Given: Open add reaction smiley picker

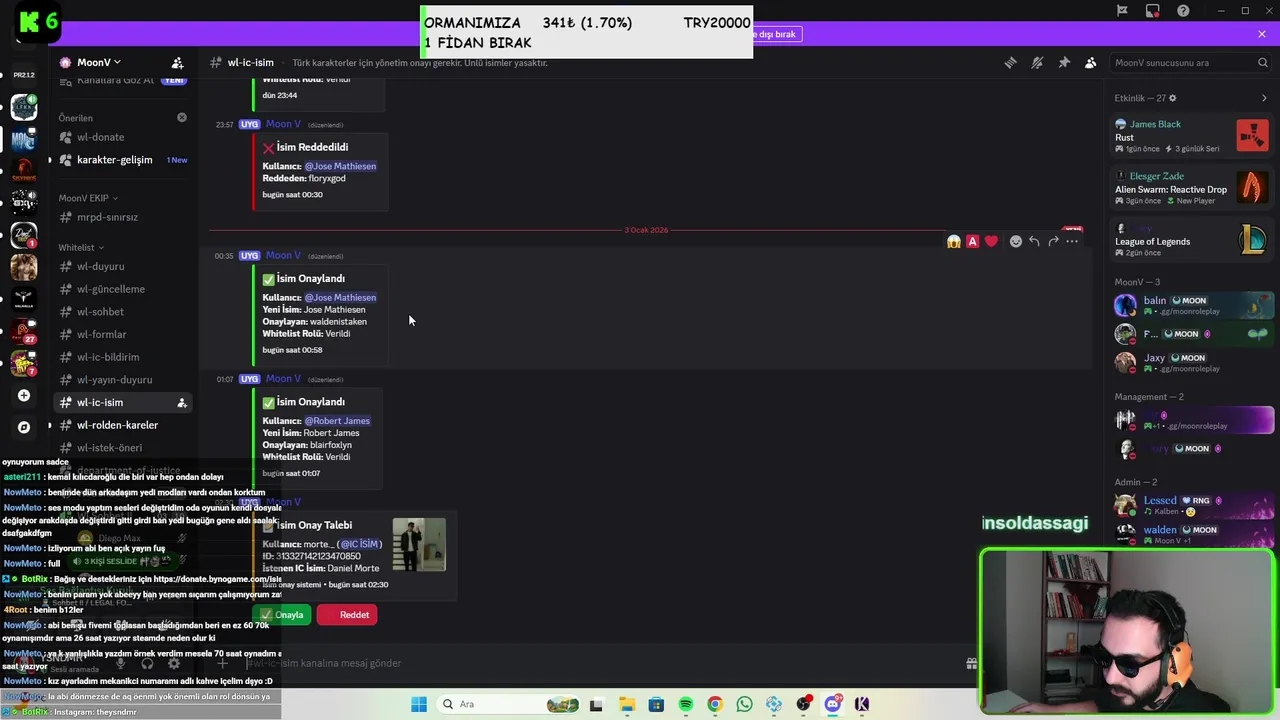Looking at the screenshot, I should [x=1016, y=241].
